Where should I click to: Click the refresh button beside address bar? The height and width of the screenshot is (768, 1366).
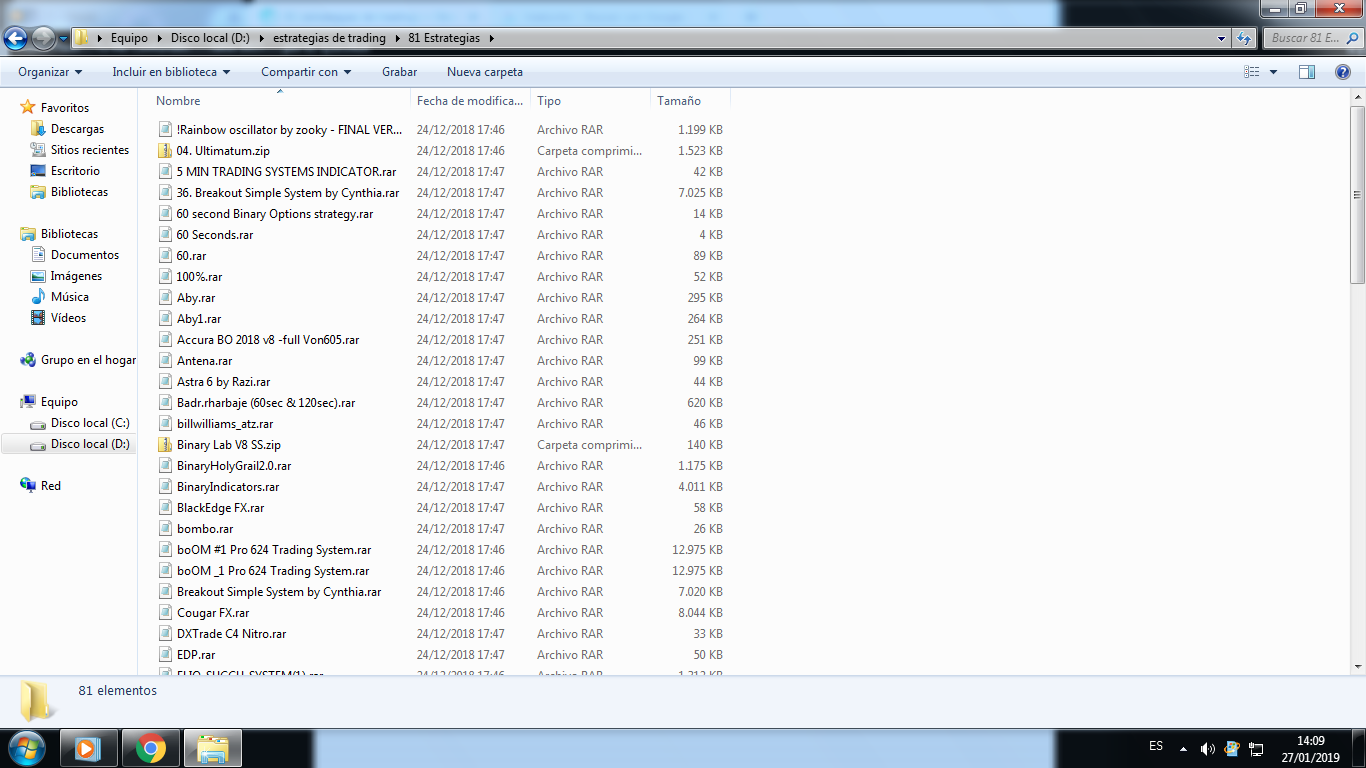[1244, 38]
